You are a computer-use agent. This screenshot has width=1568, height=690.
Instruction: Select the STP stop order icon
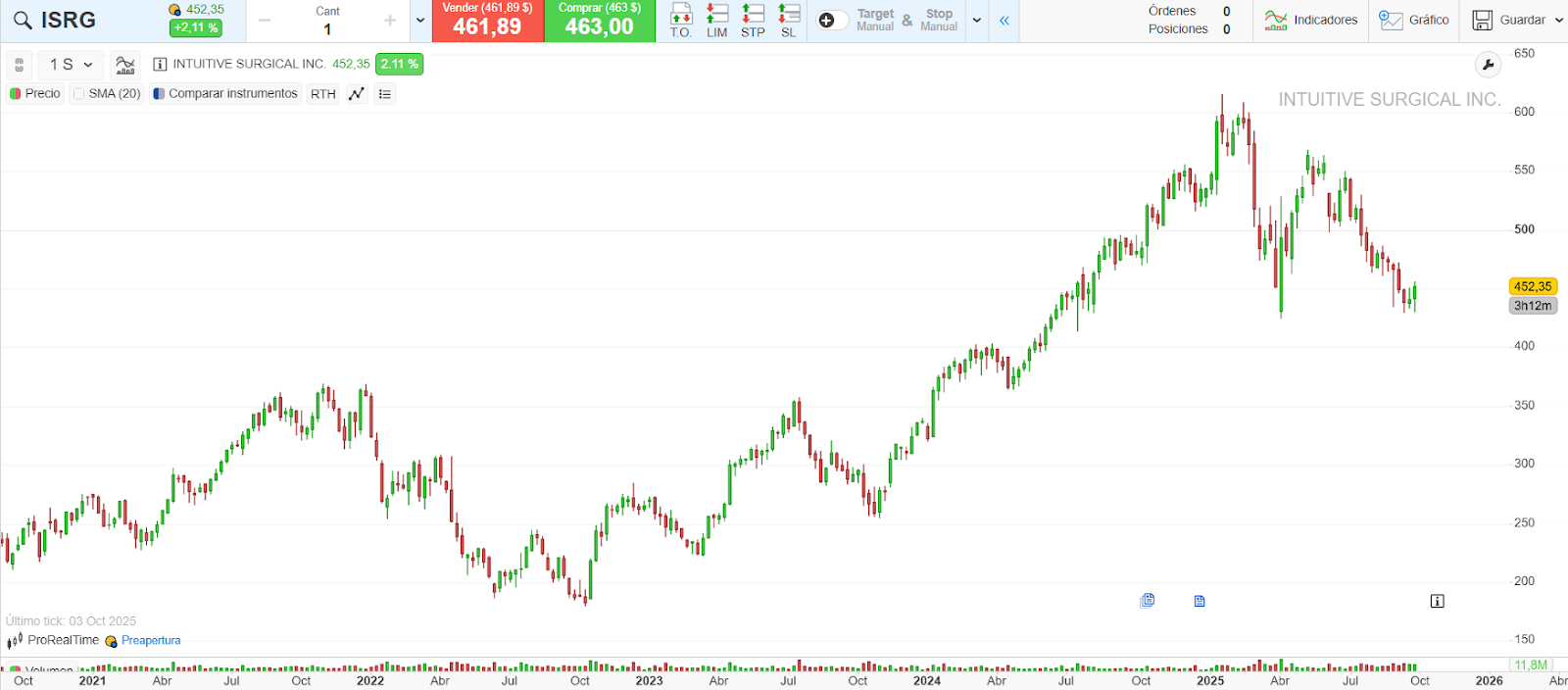753,20
